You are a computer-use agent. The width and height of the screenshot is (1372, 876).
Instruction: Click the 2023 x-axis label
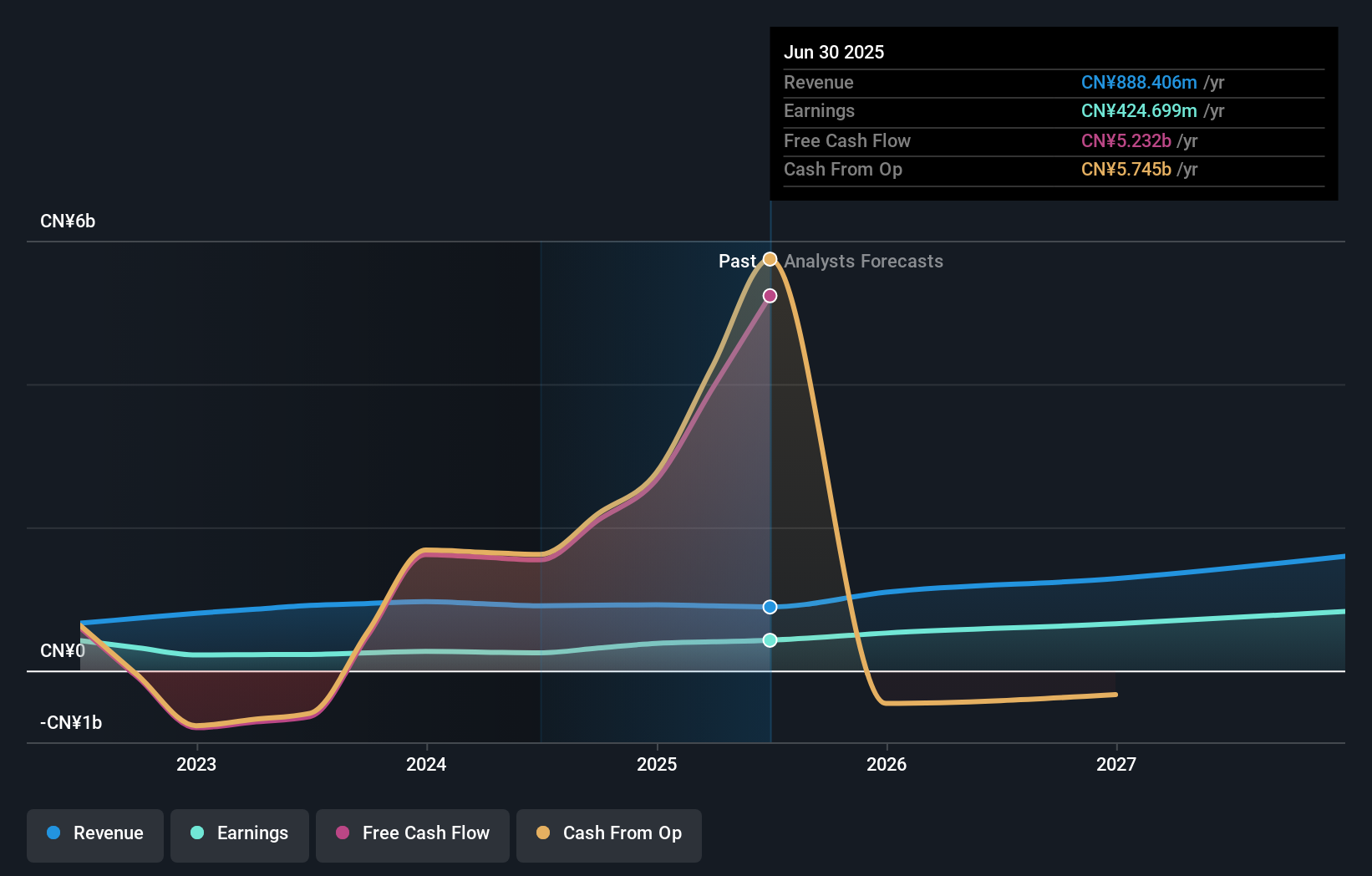(x=196, y=764)
